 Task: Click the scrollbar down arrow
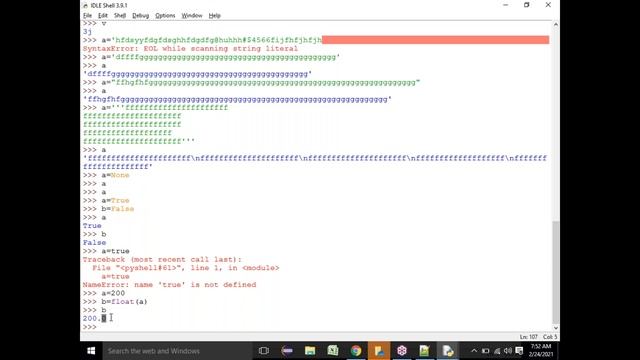coord(556,328)
